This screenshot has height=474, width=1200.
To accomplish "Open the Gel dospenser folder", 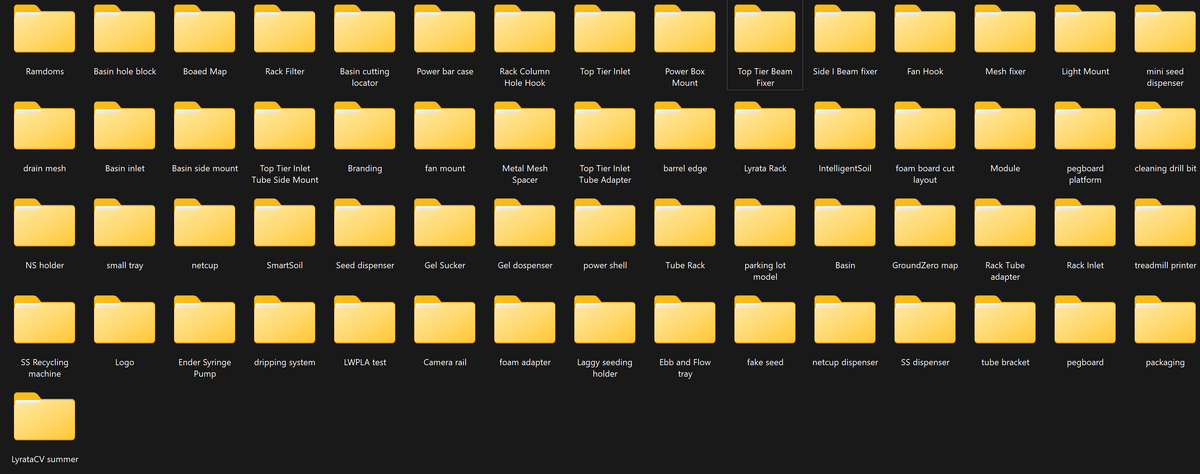I will click(x=525, y=222).
